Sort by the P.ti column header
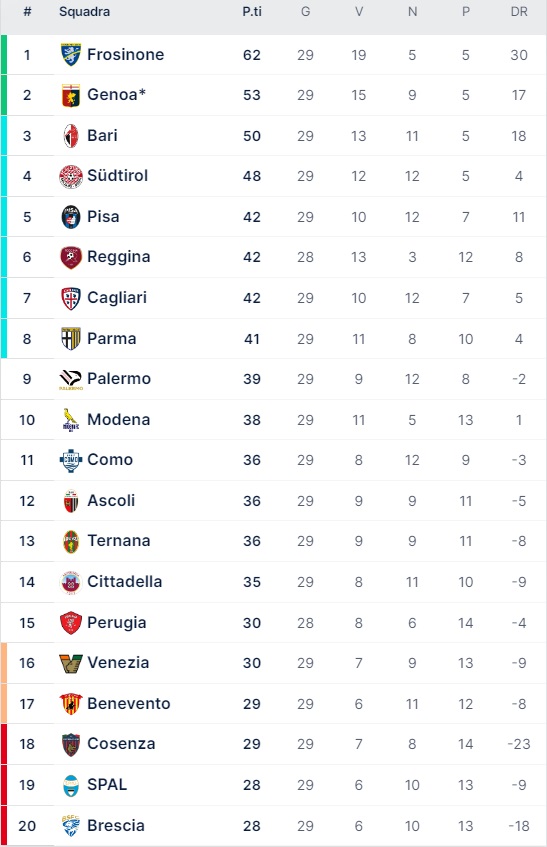Image resolution: width=547 pixels, height=847 pixels. [x=252, y=11]
